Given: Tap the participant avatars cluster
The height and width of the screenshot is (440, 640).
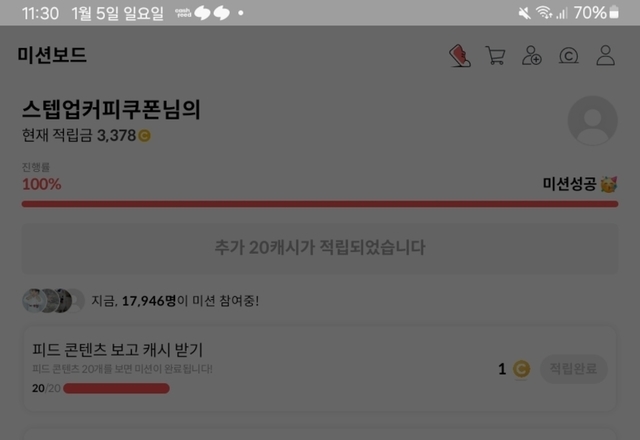Looking at the screenshot, I should pyautogui.click(x=53, y=301).
